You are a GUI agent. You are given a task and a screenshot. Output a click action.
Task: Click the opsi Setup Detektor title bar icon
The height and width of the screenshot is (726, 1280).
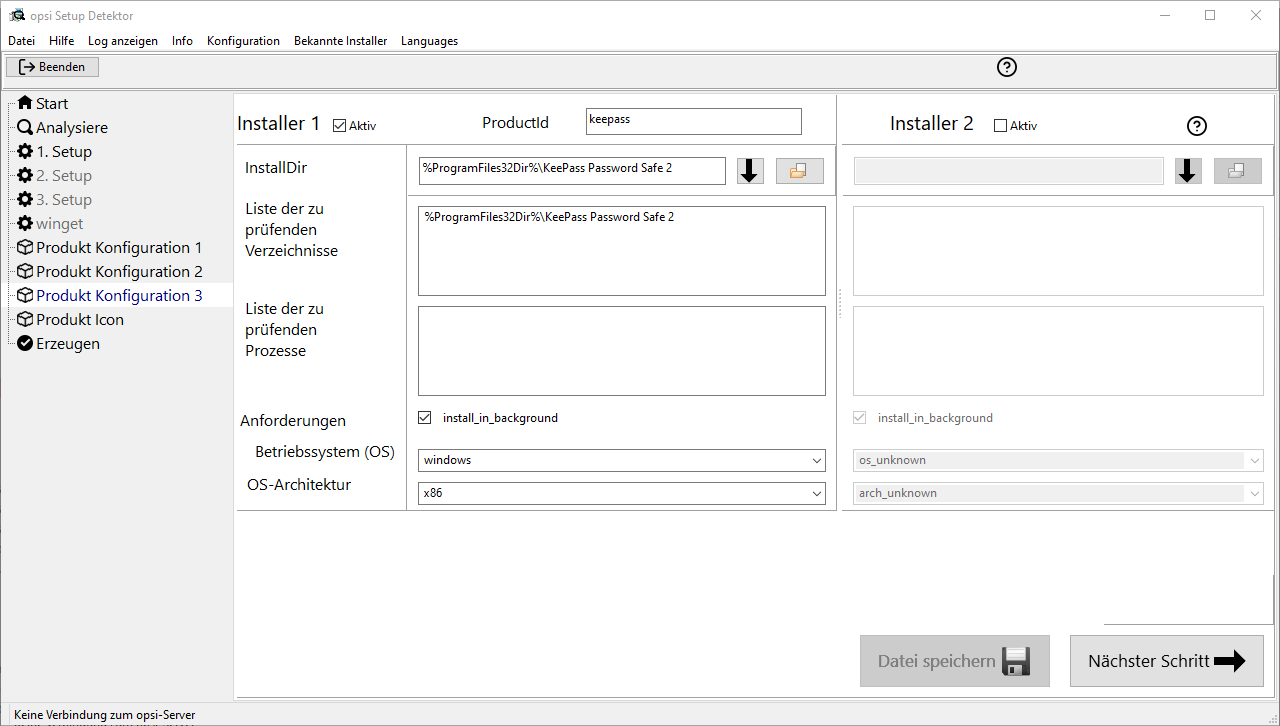(17, 15)
